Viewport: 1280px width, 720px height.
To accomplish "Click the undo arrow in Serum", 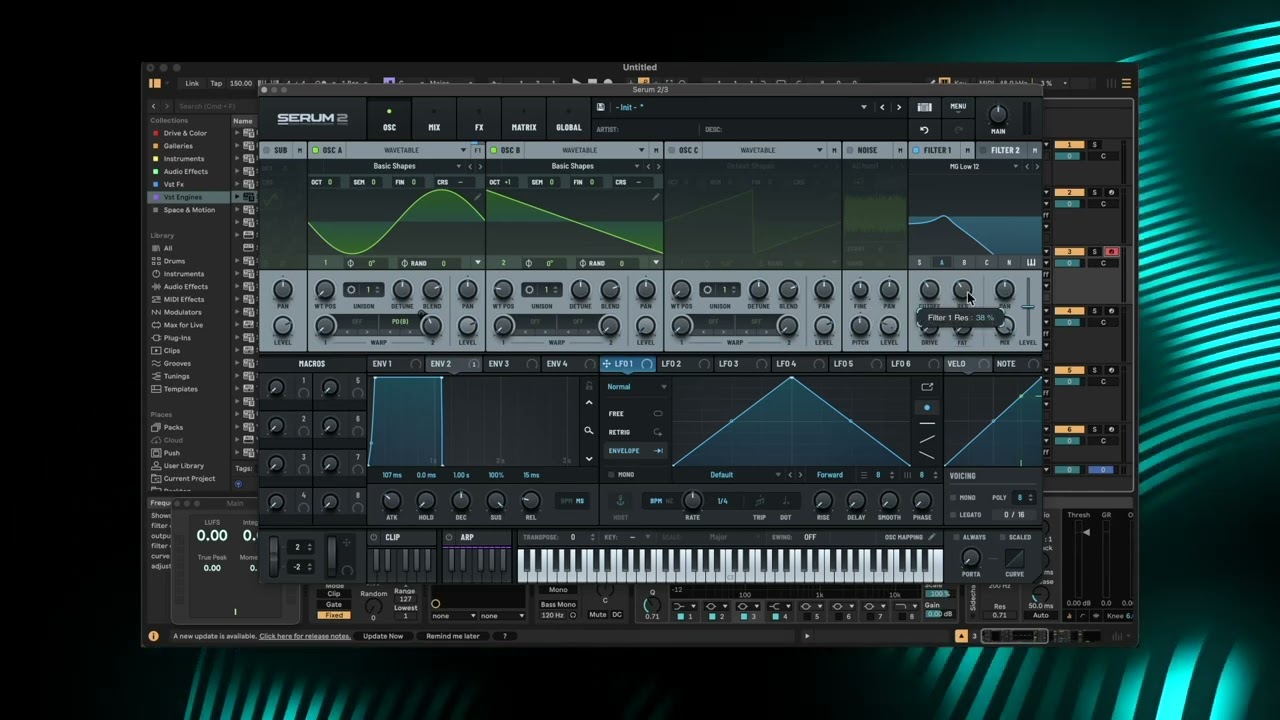I will tap(924, 130).
